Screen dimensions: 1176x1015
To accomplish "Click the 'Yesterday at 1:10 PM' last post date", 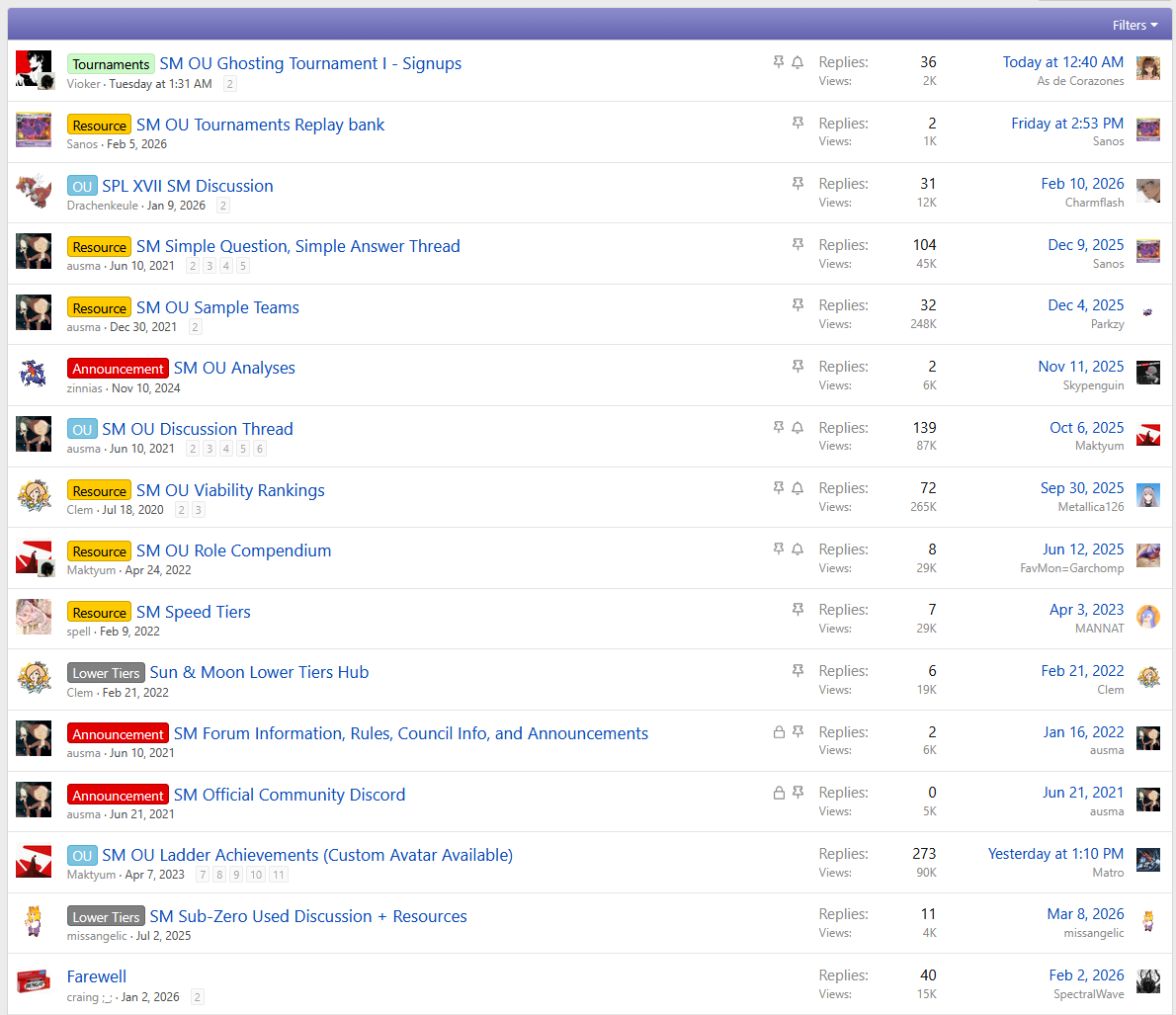I will pos(1055,854).
